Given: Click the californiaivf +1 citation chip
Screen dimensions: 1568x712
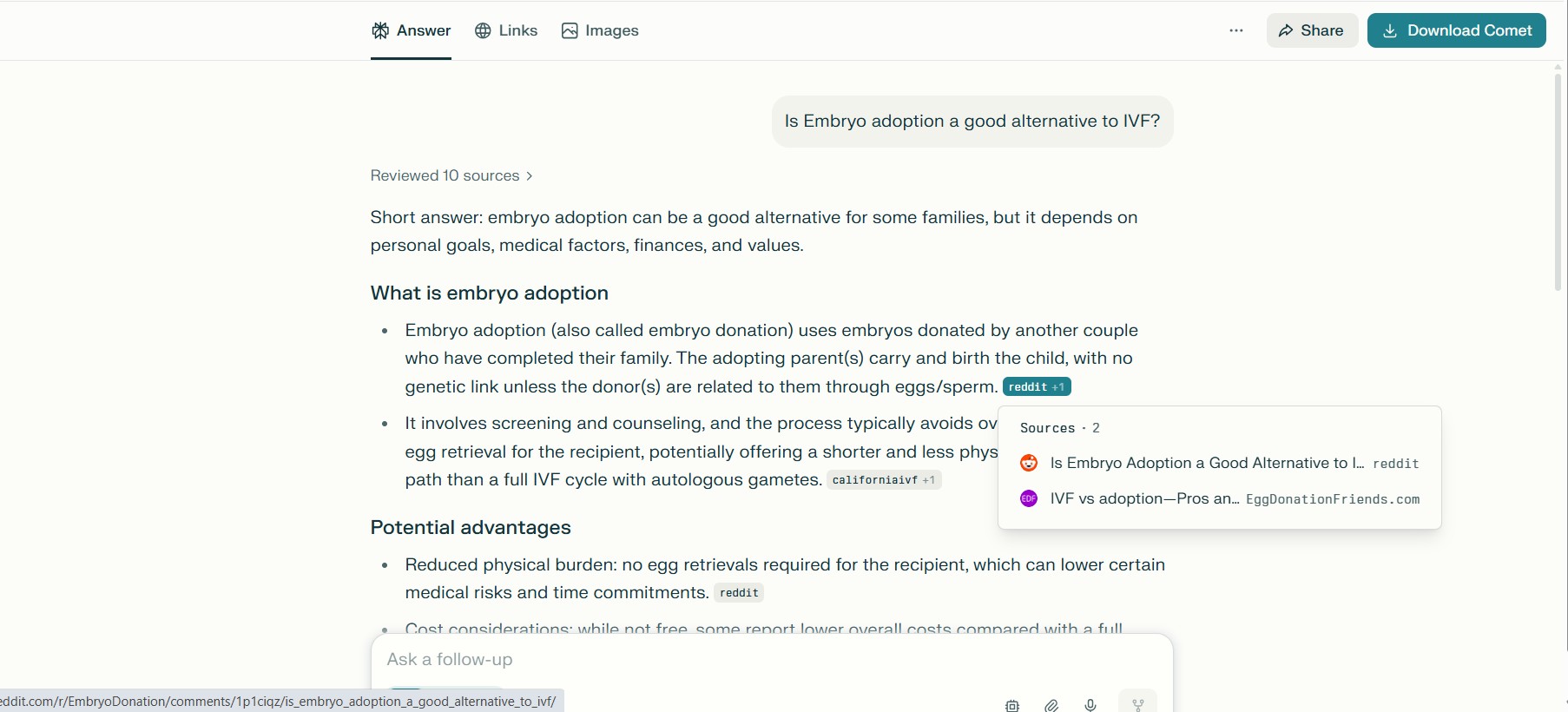Looking at the screenshot, I should click(883, 480).
